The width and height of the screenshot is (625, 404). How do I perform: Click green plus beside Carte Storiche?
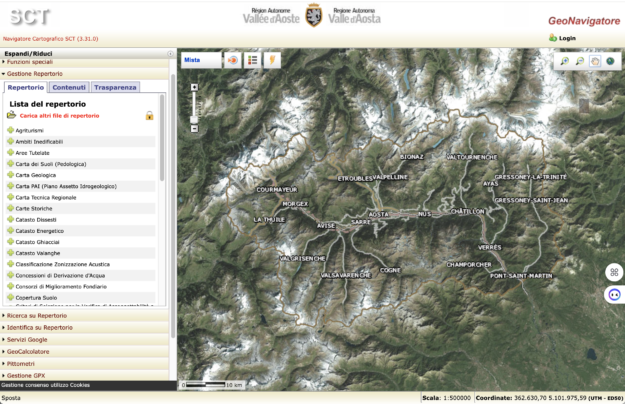[11, 208]
